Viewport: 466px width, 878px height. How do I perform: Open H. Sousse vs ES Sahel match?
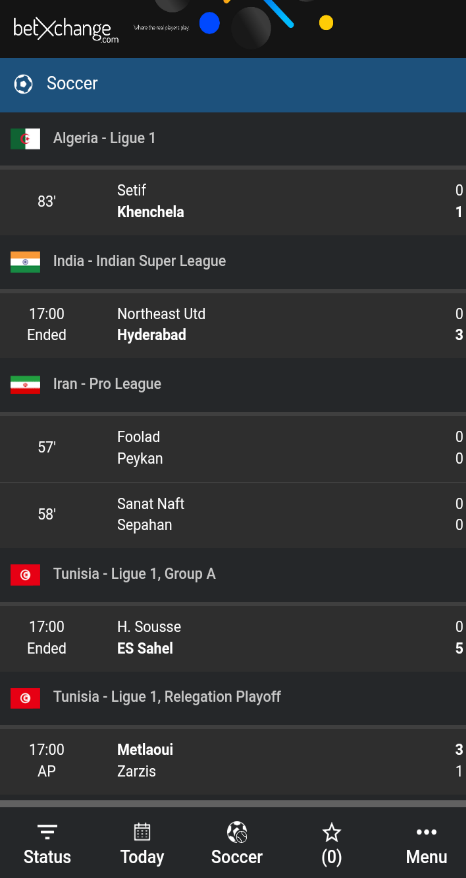(233, 638)
